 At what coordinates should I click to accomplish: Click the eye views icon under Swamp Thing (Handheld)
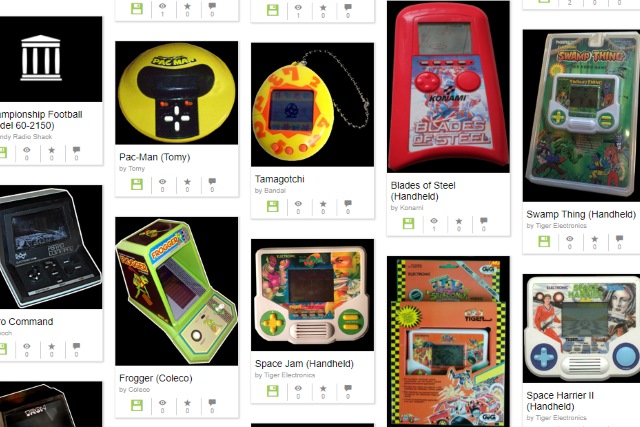tap(569, 238)
